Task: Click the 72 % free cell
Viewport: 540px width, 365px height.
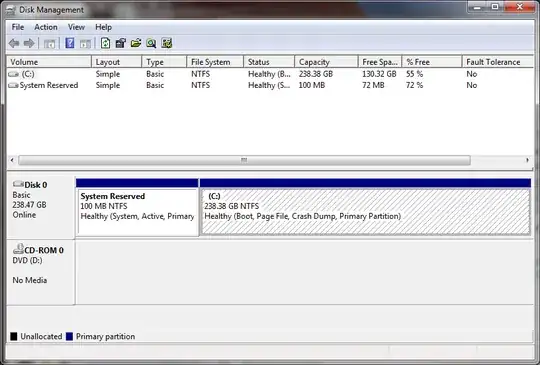Action: [414, 85]
